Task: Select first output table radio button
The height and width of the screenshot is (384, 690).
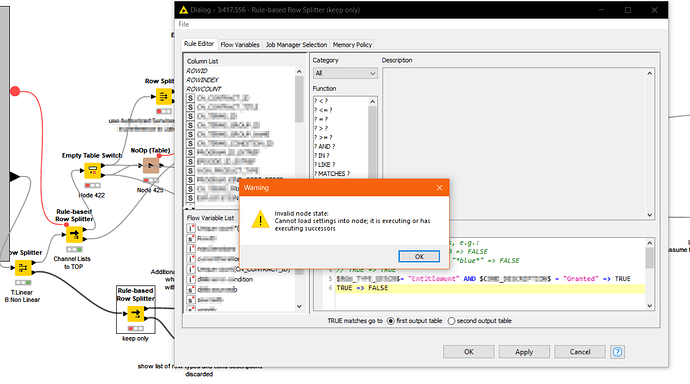Action: pos(390,321)
